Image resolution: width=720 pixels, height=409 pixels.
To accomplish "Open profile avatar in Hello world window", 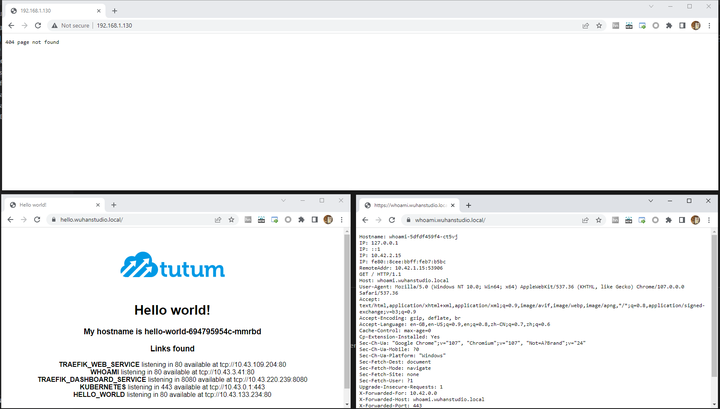I will [x=328, y=220].
